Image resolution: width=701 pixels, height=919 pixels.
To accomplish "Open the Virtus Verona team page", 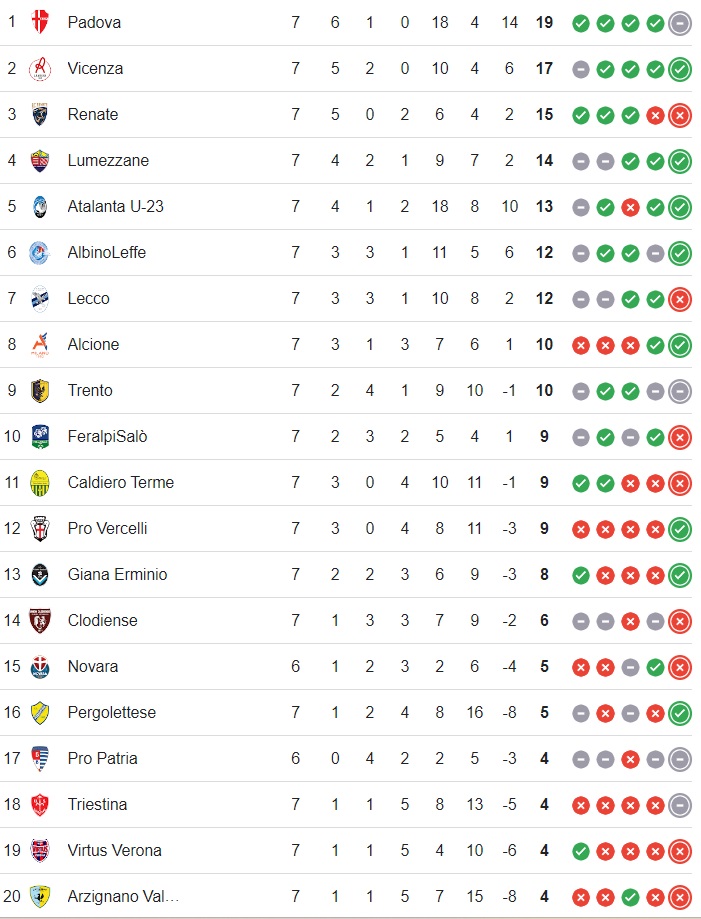I will [114, 850].
